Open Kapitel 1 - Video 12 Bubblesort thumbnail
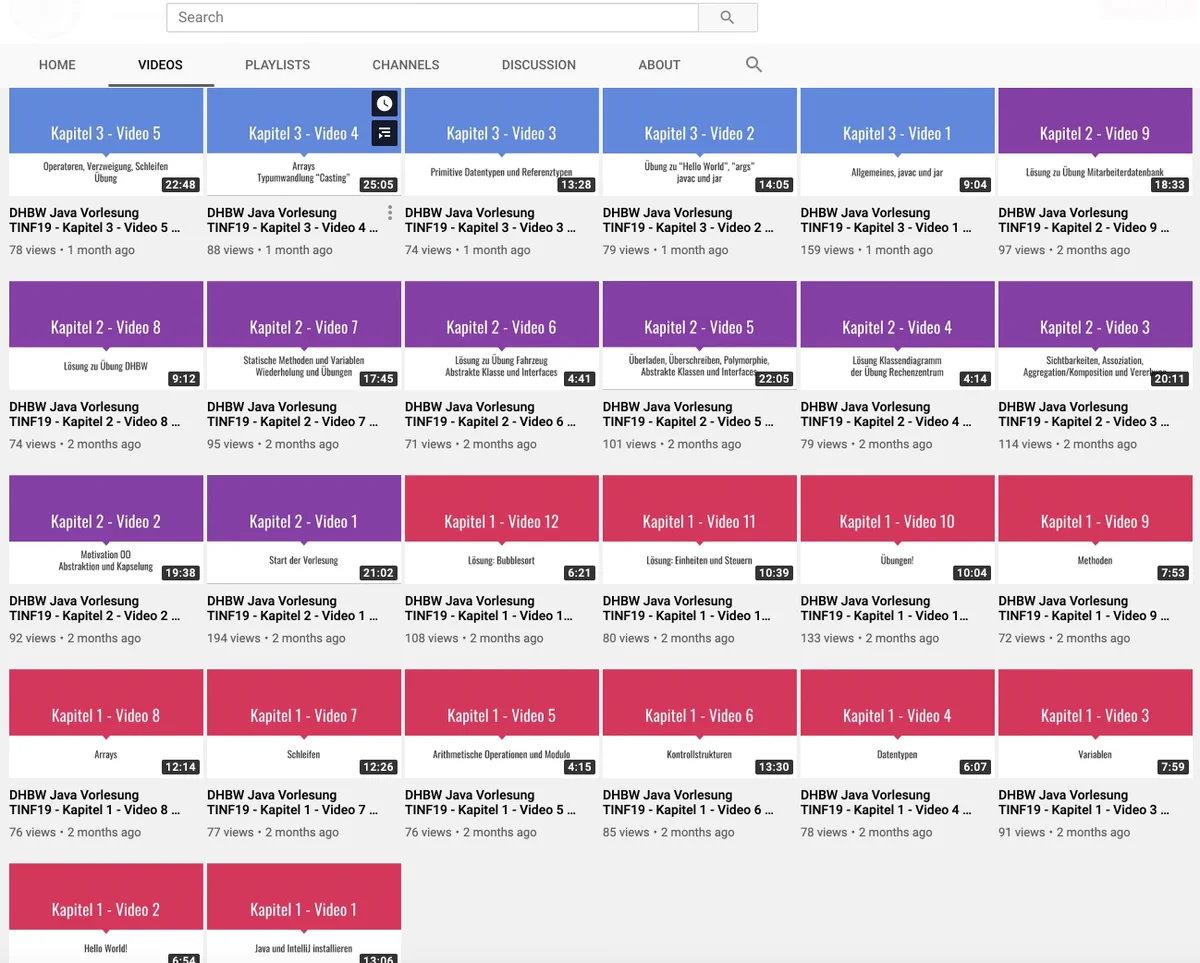 click(x=502, y=530)
